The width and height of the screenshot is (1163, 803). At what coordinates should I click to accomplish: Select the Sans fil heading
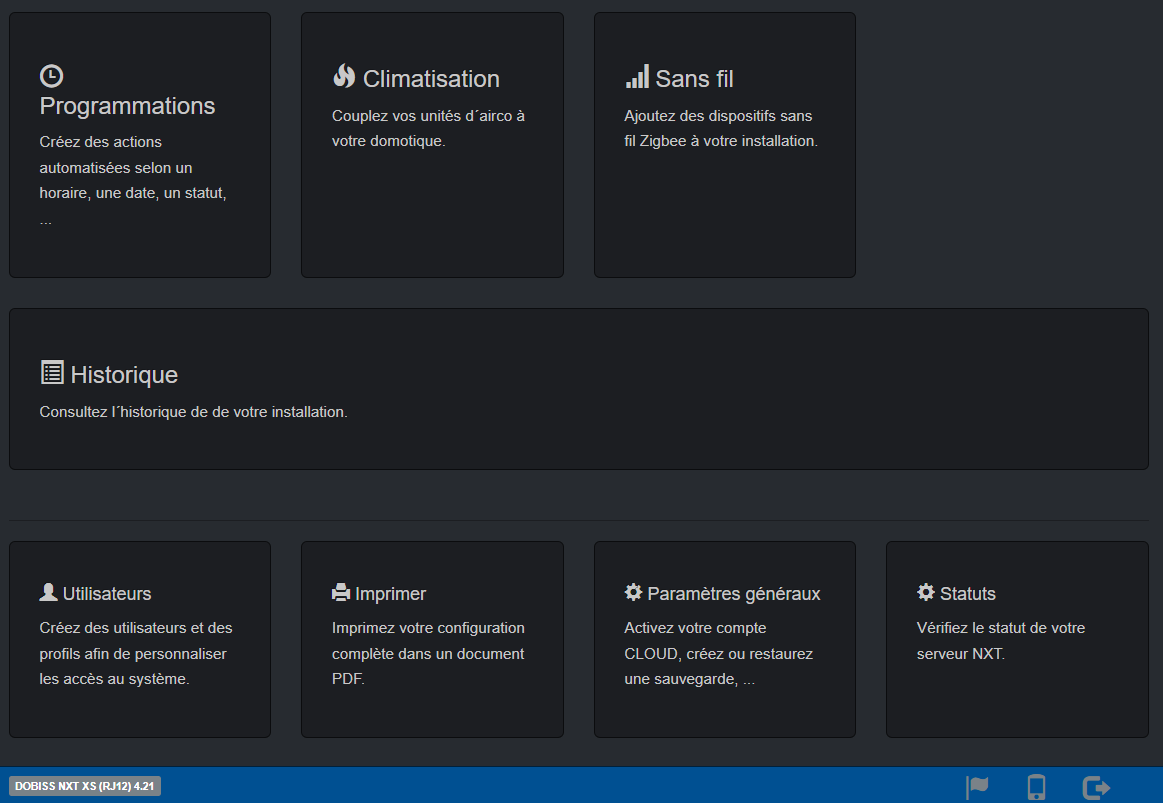[695, 79]
